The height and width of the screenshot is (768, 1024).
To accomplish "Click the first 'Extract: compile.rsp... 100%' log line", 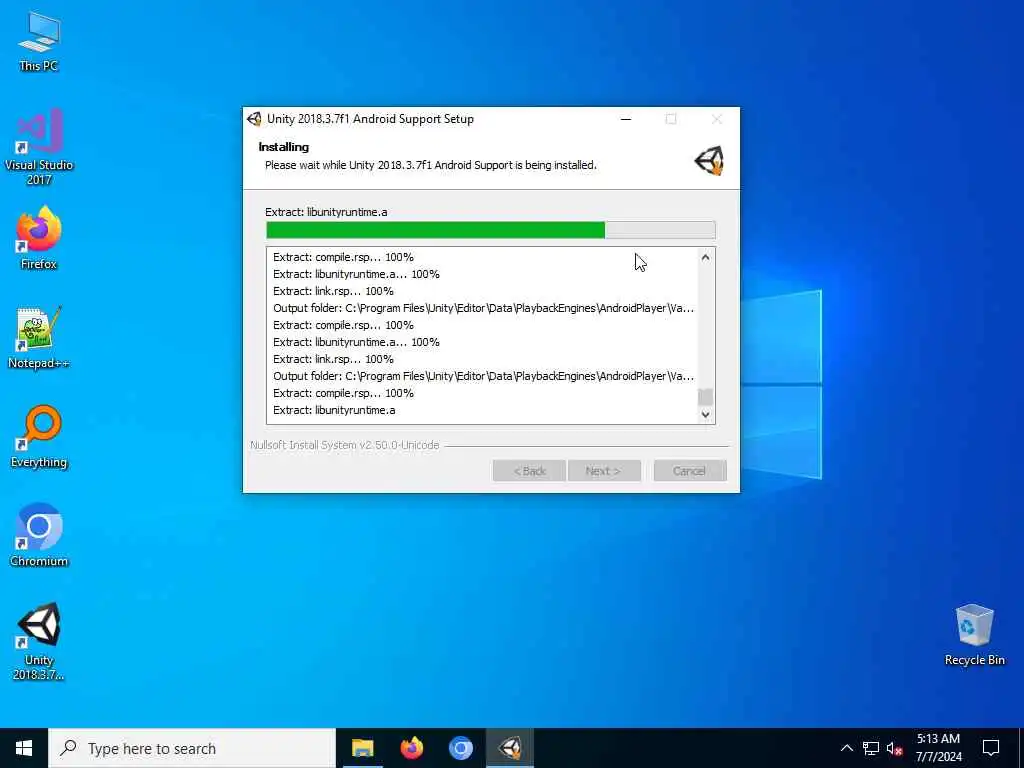I will tap(344, 257).
